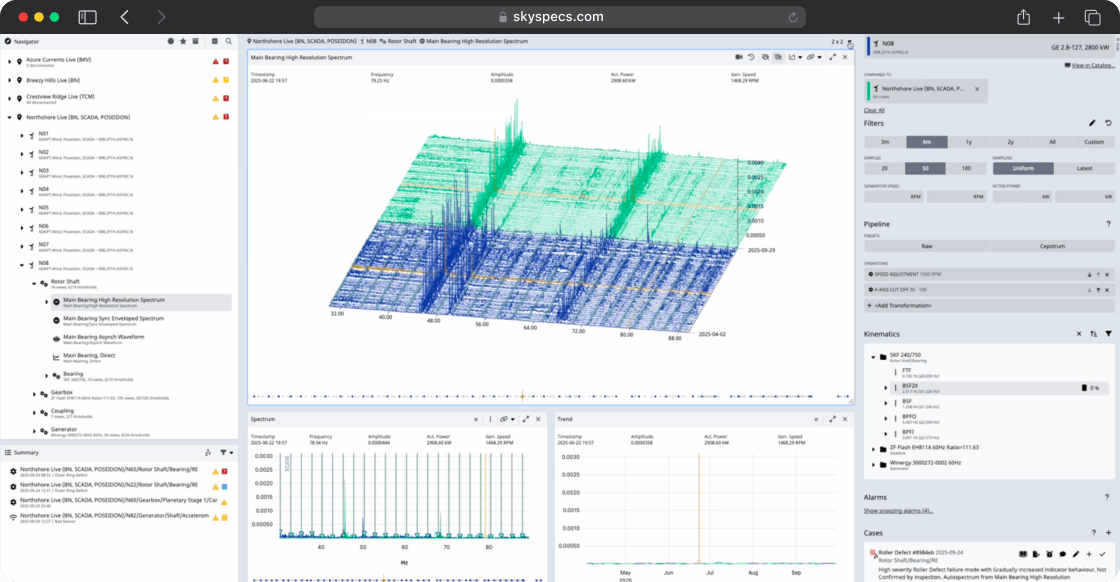
Task: Remove compared Northshore Live chip
Action: [x=977, y=89]
